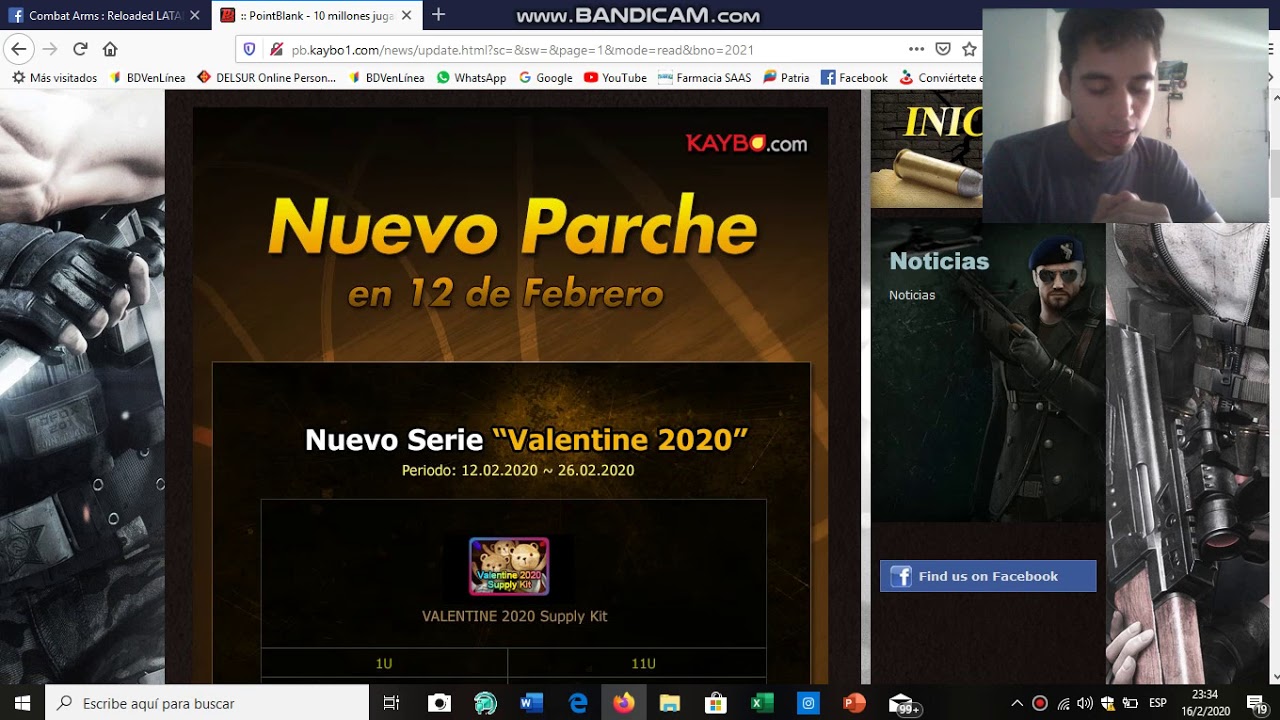Click the Windows Security tray icon
1280x720 pixels.
click(1107, 703)
